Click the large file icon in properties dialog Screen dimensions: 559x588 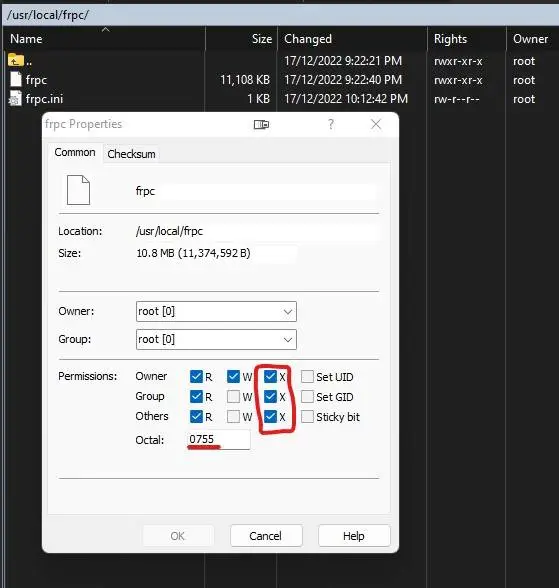click(x=78, y=190)
